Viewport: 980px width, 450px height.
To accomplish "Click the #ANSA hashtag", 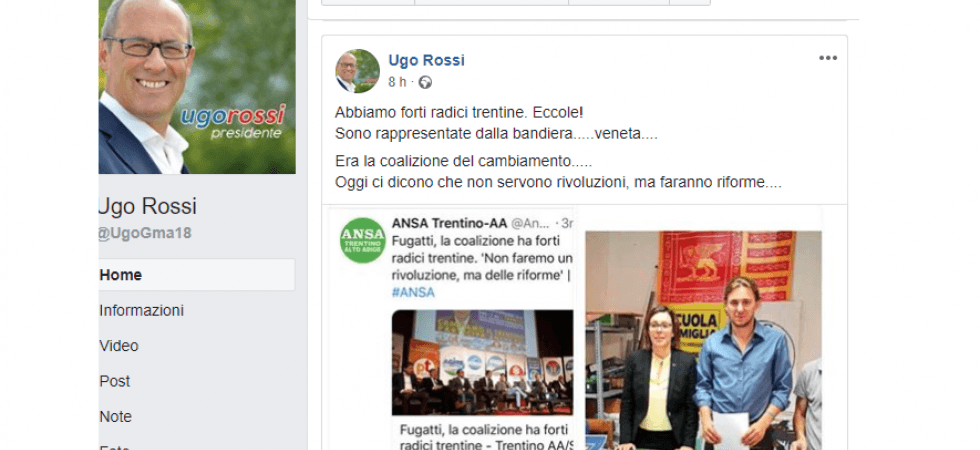I will pyautogui.click(x=413, y=292).
